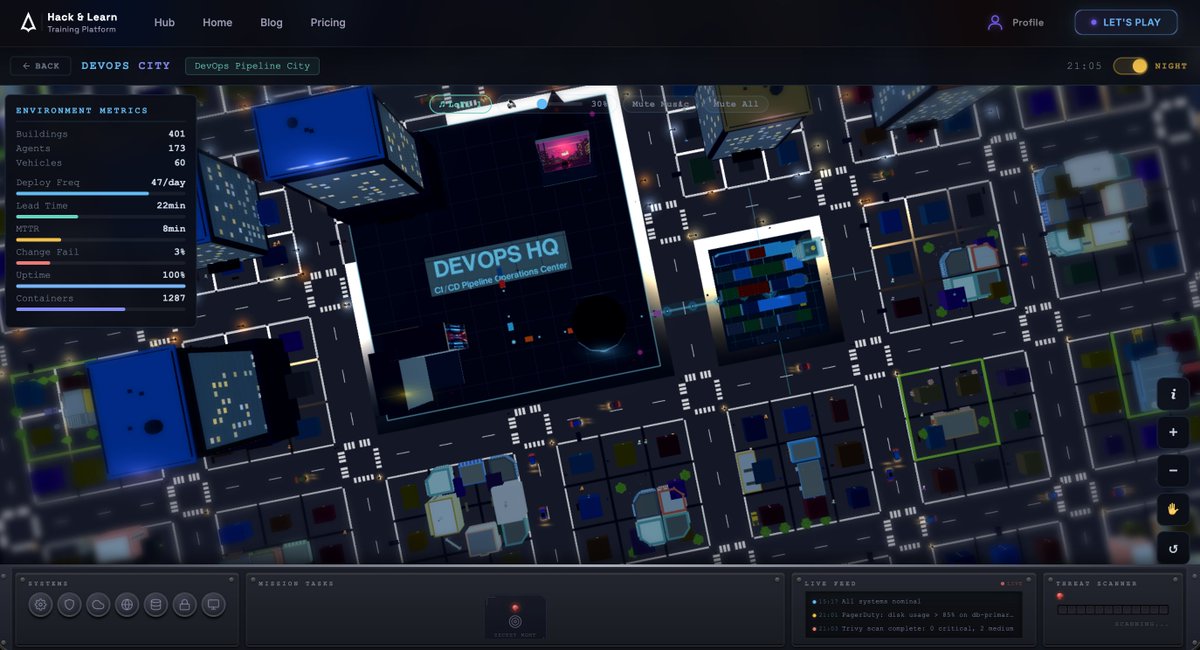The height and width of the screenshot is (650, 1200).
Task: Click the speaker volume icon
Action: (x=511, y=104)
